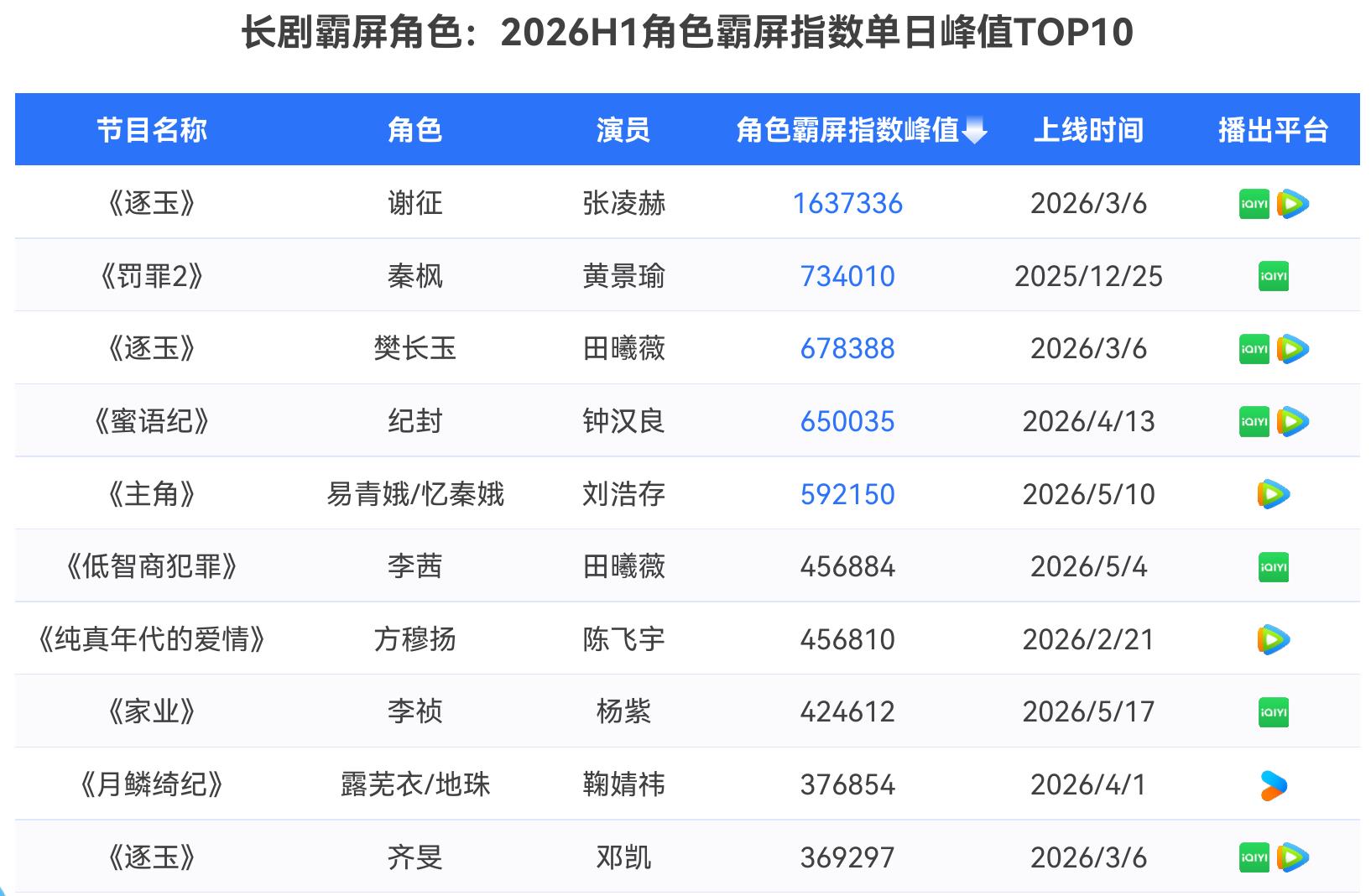Screen dimensions: 1371x896
Task: Click actor 钟汉良
Action: [623, 422]
